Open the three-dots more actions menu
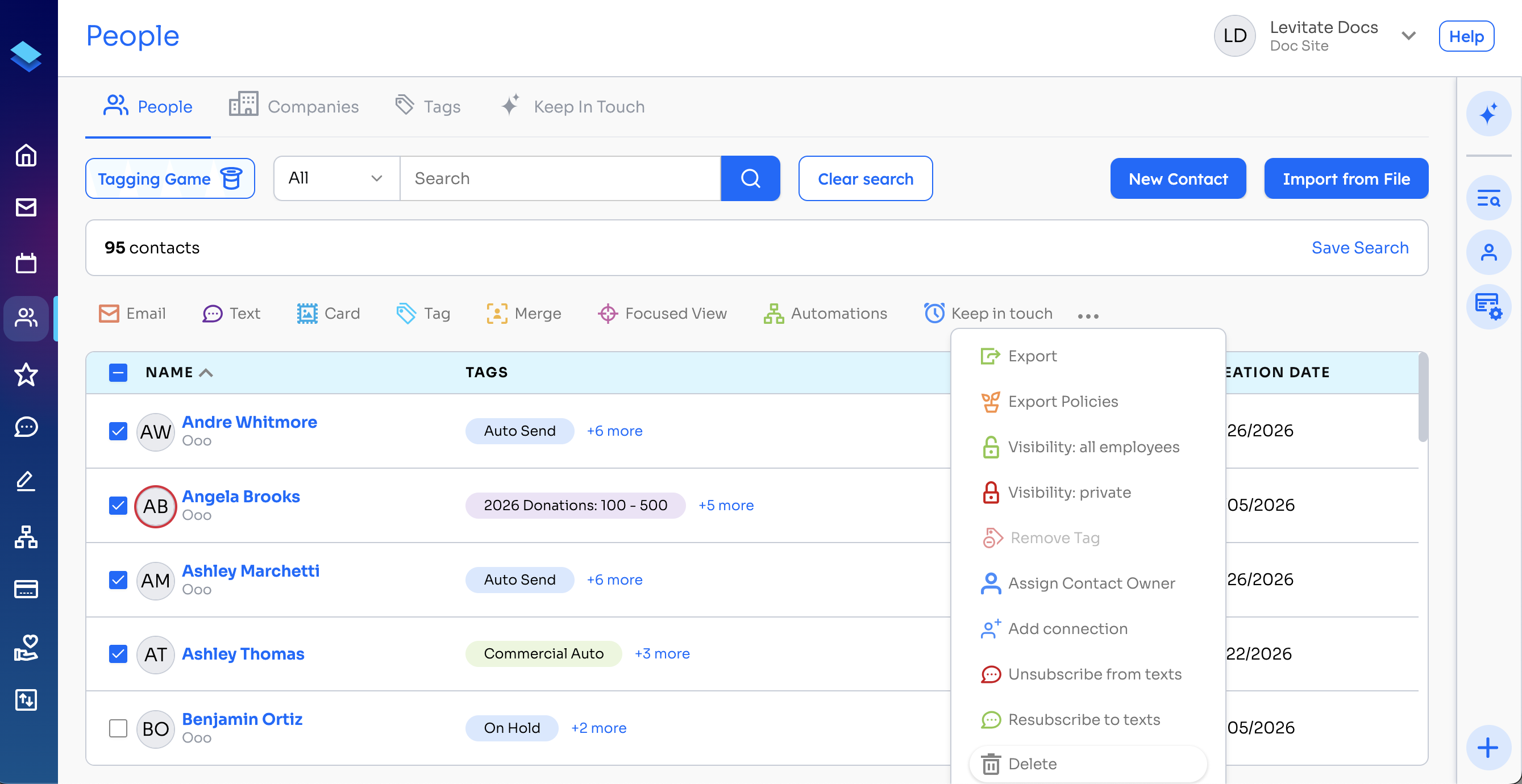This screenshot has width=1522, height=784. pos(1088,316)
